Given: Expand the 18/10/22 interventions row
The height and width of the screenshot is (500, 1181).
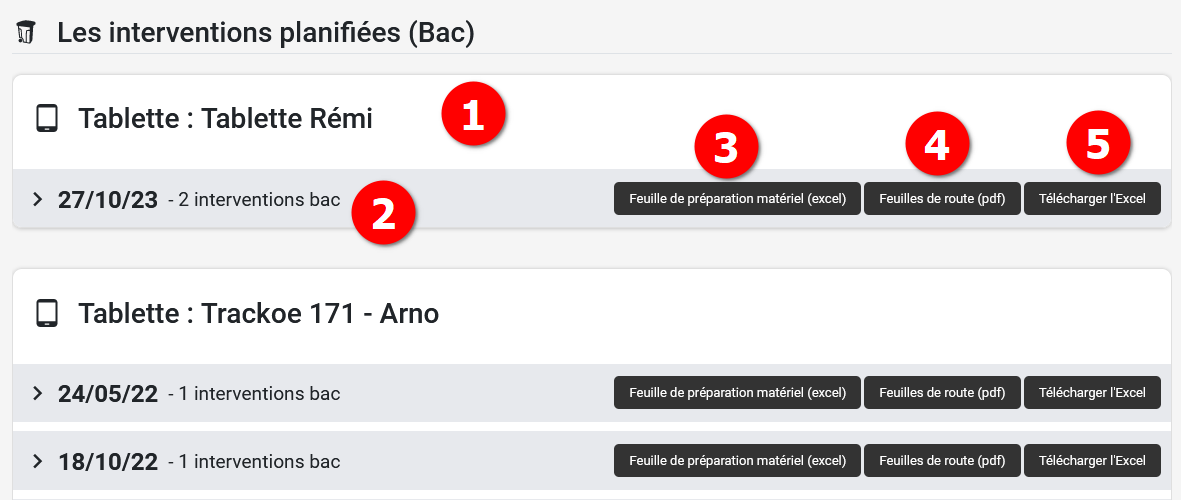Looking at the screenshot, I should point(38,461).
